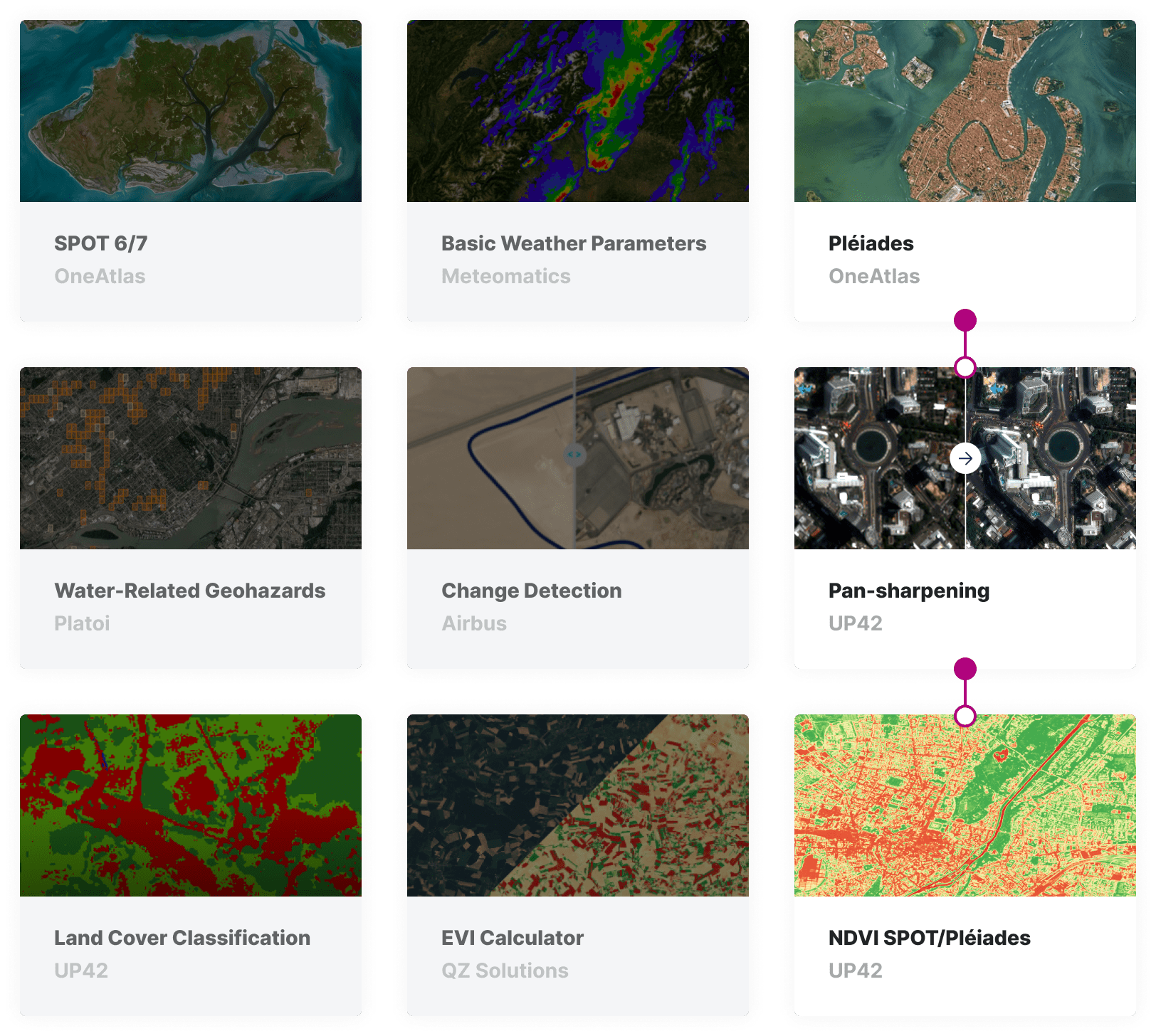The image size is (1156, 1036).
Task: Open the Basic Weather Parameters thumbnail
Action: coord(578,111)
